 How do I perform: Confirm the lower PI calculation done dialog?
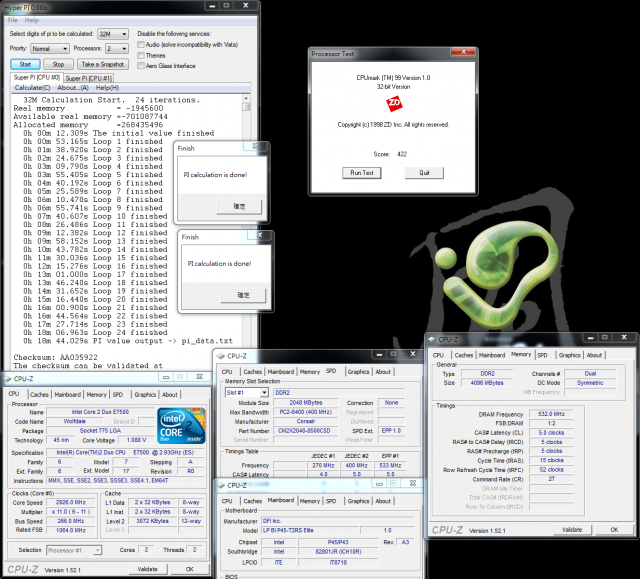coord(243,295)
